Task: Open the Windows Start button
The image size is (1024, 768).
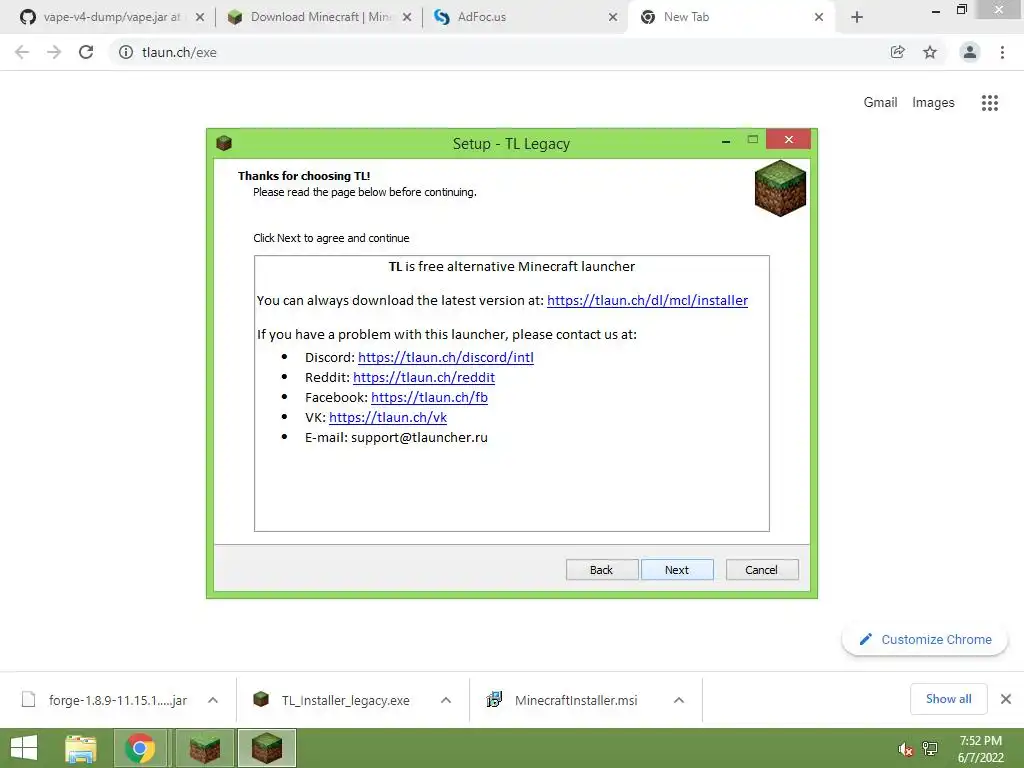Action: point(24,748)
